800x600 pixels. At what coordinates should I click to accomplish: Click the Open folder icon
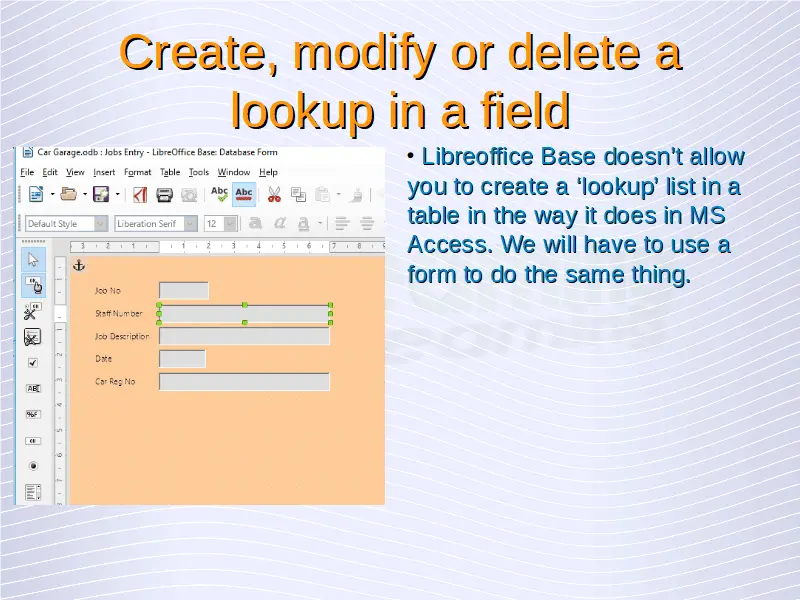68,194
